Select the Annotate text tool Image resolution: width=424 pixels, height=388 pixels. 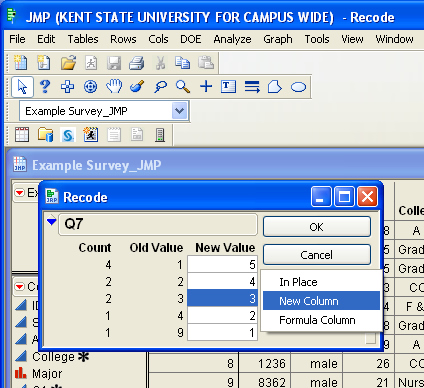(228, 87)
